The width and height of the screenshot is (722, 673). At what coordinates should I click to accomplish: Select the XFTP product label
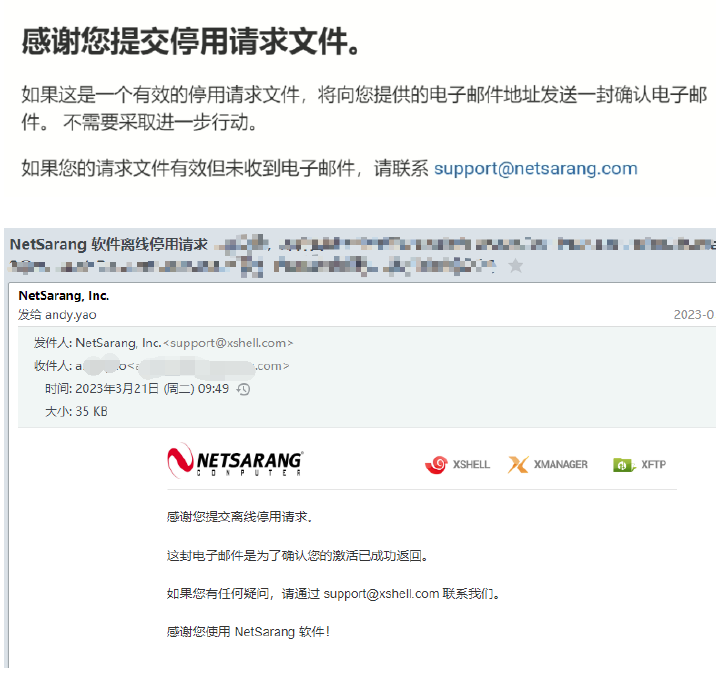pyautogui.click(x=653, y=464)
